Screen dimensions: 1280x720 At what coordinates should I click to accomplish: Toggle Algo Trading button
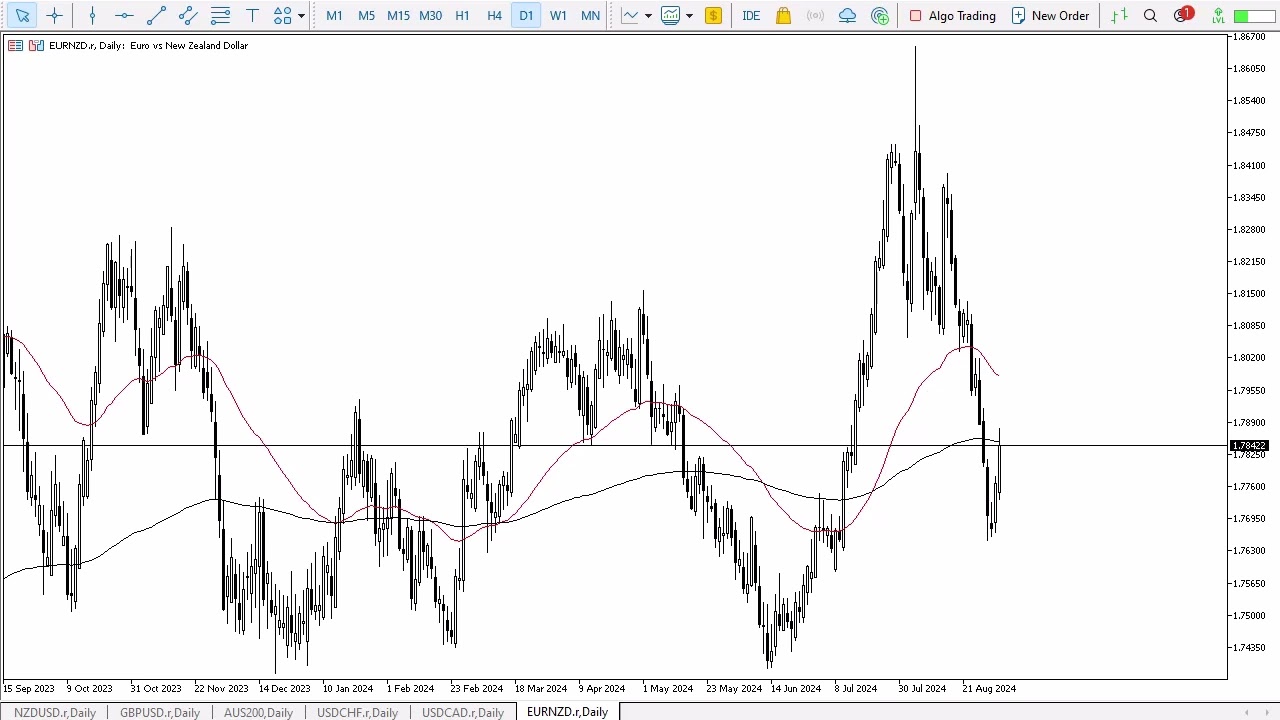pos(952,15)
